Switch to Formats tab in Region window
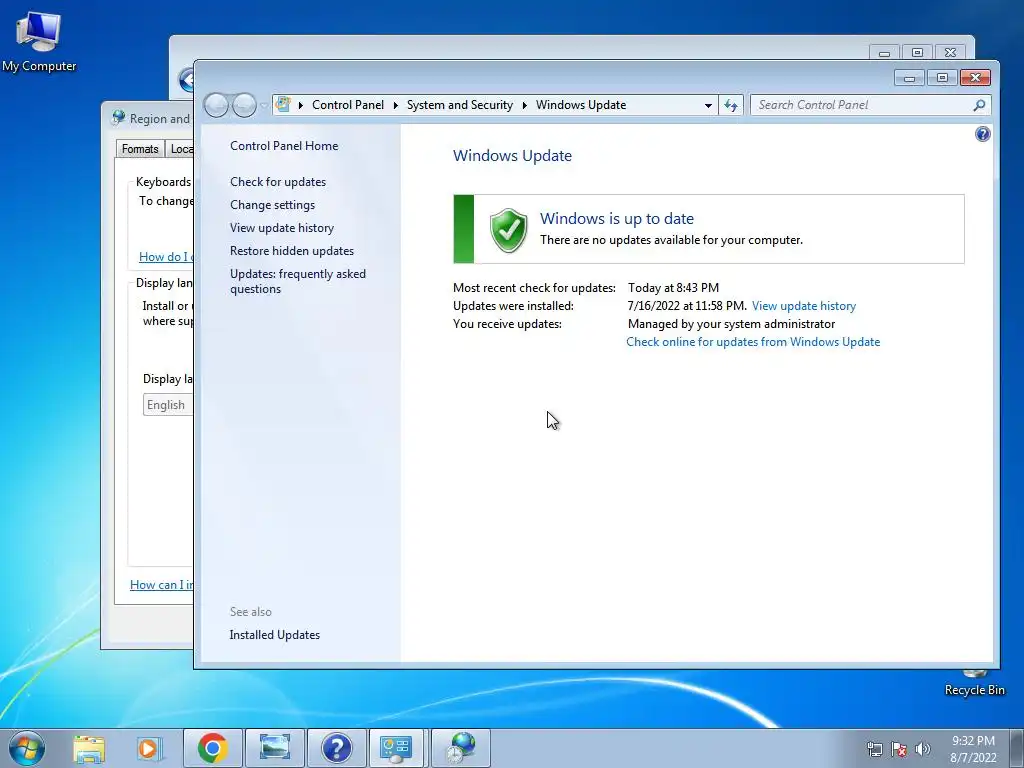 point(140,149)
